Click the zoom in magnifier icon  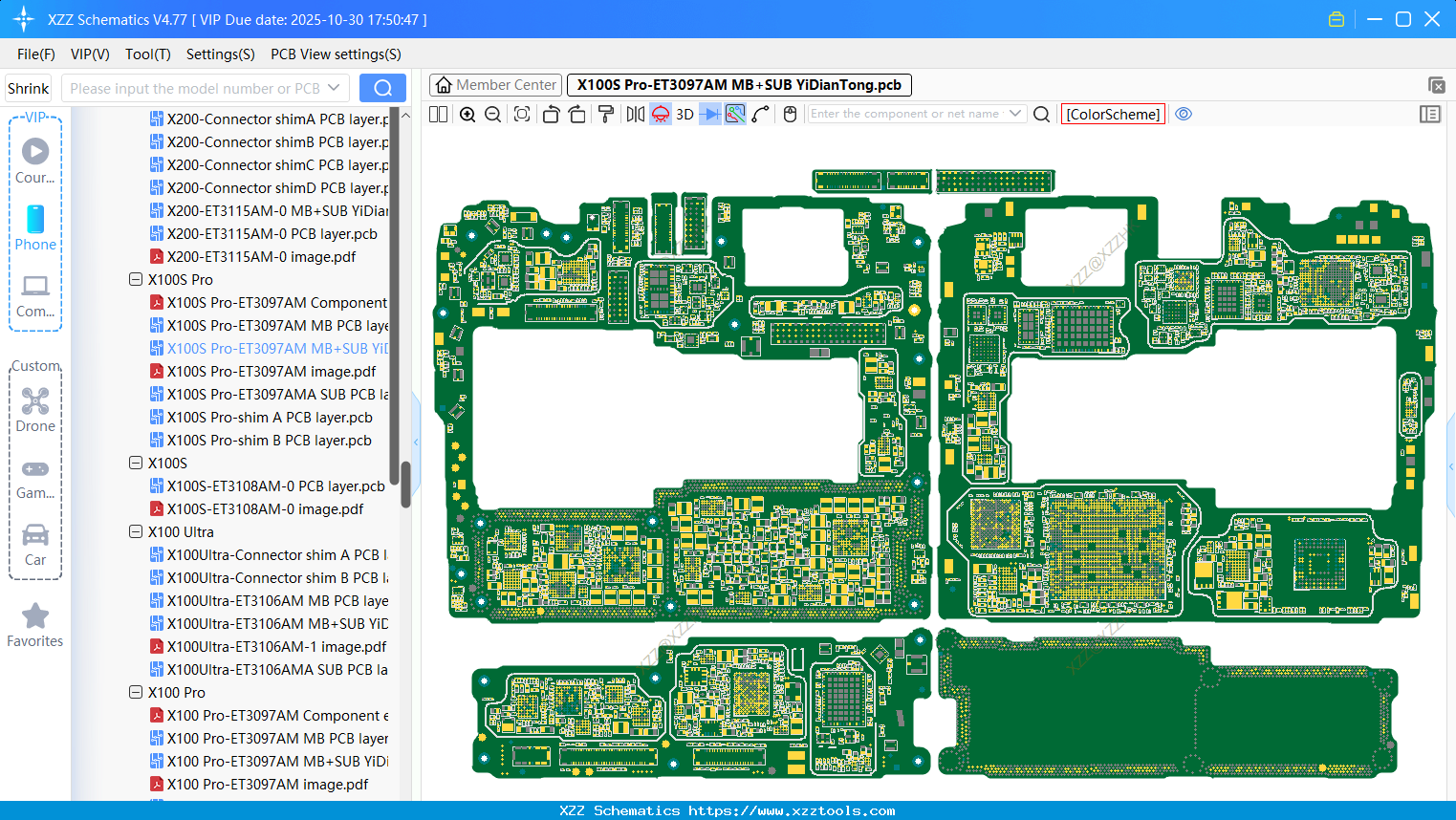467,115
